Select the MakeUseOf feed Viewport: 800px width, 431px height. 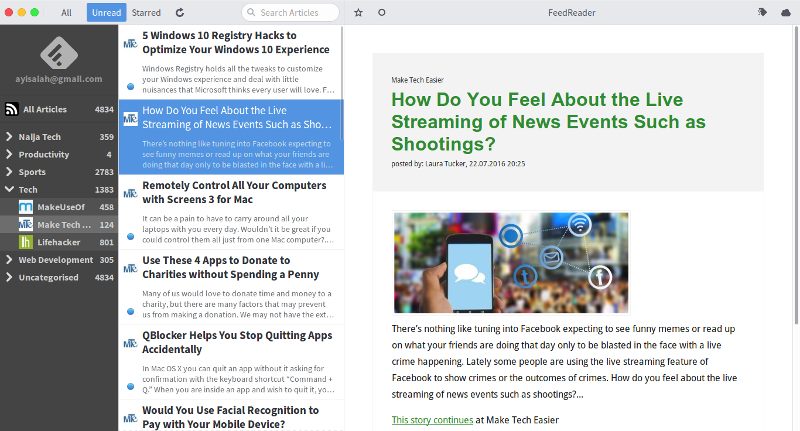click(59, 207)
